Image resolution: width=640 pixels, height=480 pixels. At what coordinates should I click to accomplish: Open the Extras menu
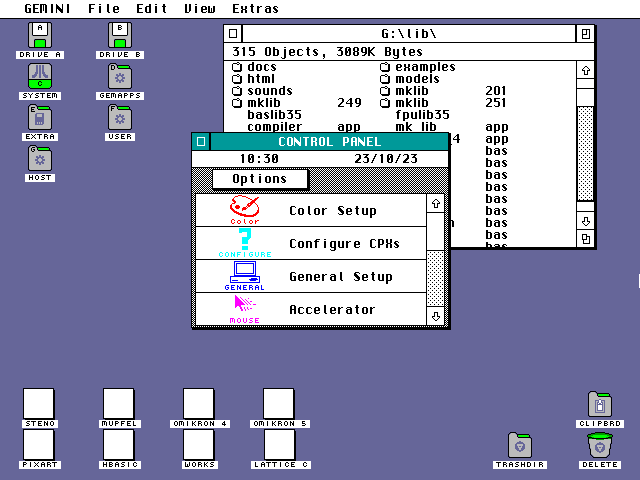(255, 8)
